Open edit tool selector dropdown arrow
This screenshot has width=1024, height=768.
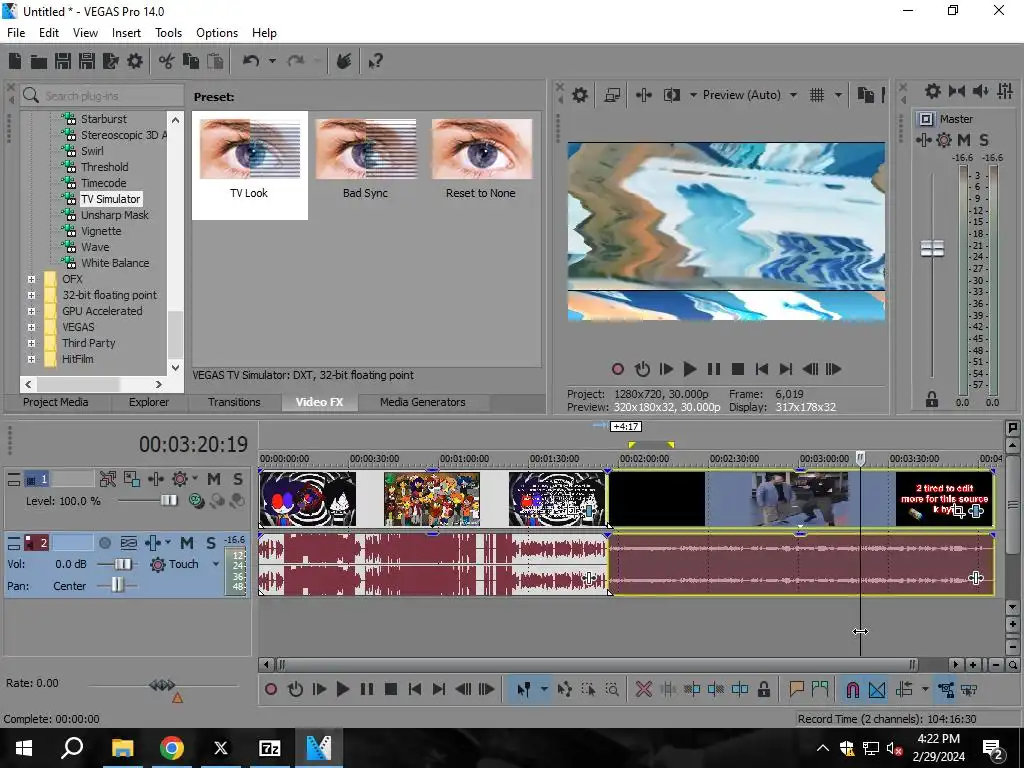543,689
